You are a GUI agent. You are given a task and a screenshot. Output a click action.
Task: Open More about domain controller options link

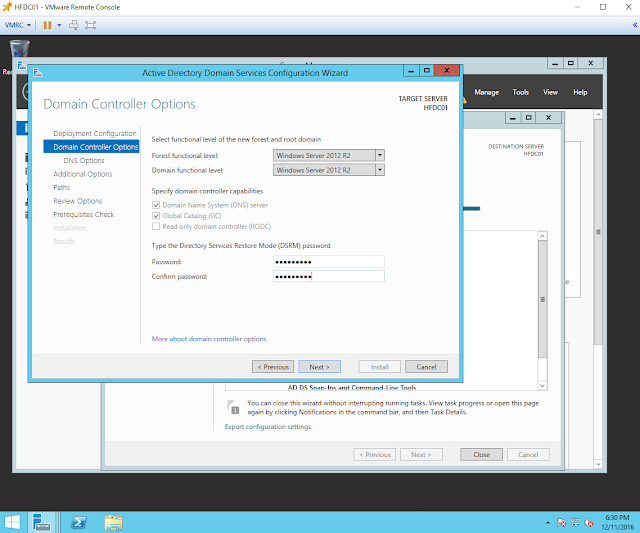coord(209,339)
